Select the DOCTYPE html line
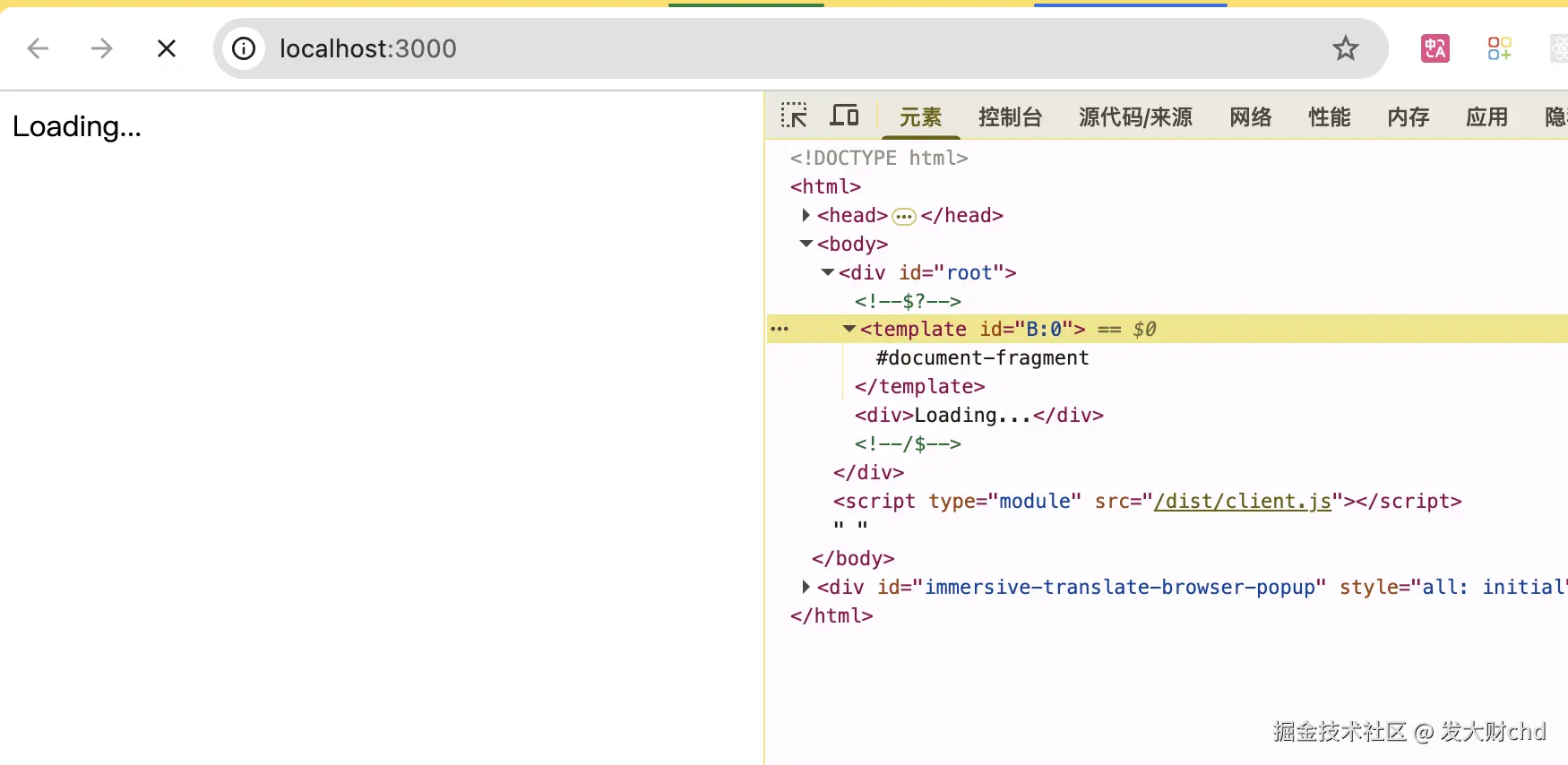The height and width of the screenshot is (765, 1568). (x=878, y=158)
